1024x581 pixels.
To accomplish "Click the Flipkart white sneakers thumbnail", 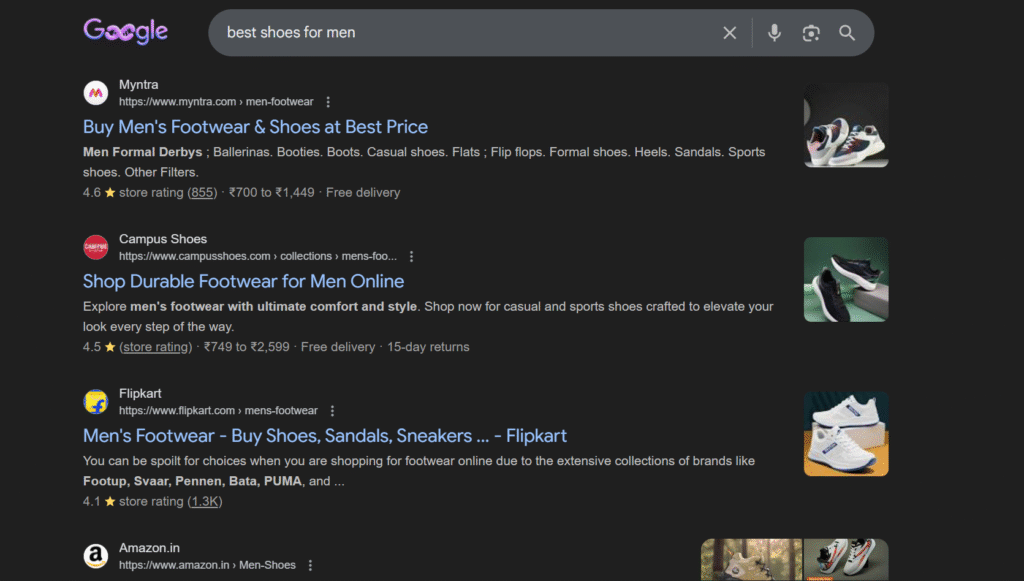I will pos(846,433).
